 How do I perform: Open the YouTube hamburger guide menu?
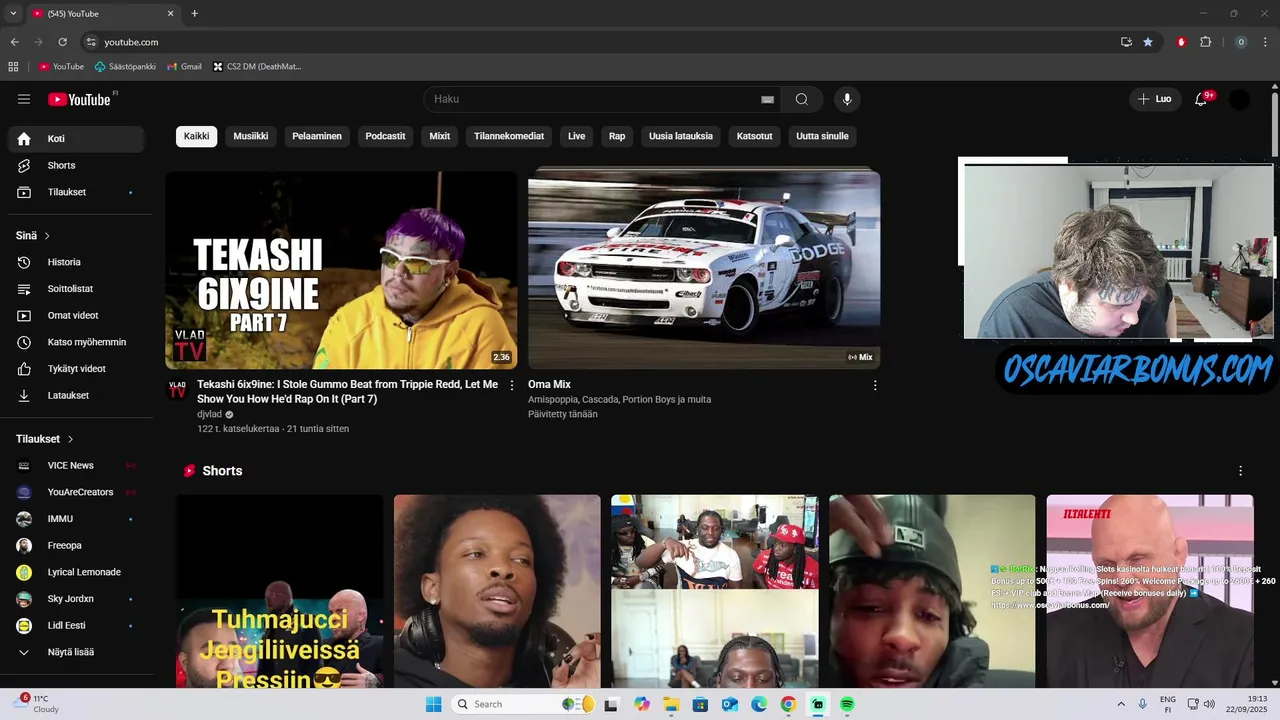point(24,99)
